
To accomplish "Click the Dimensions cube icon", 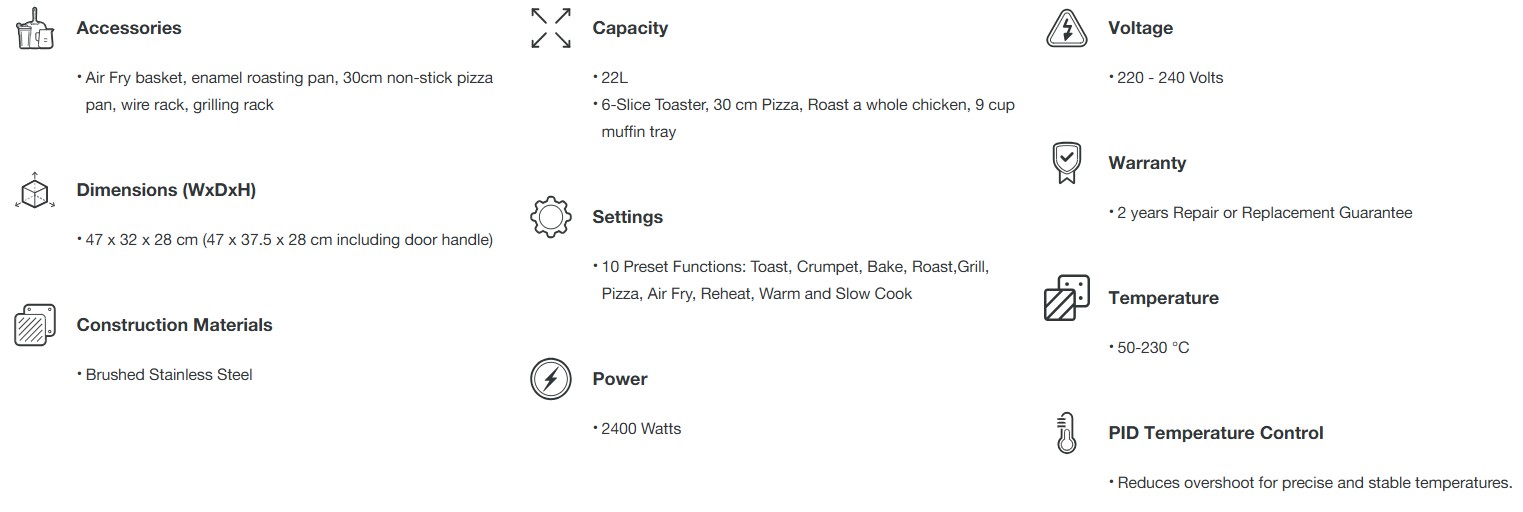I will click(35, 190).
